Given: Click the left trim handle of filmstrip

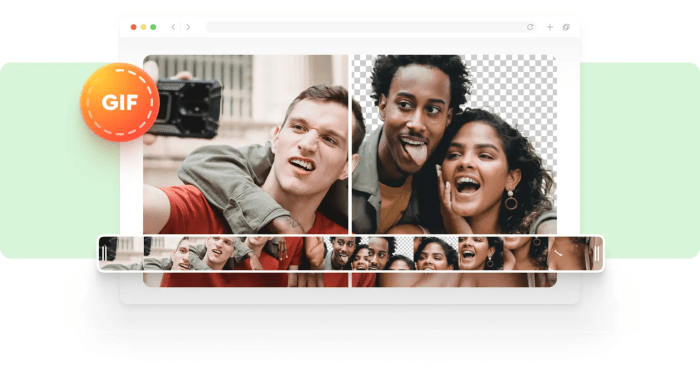Looking at the screenshot, I should pos(104,253).
